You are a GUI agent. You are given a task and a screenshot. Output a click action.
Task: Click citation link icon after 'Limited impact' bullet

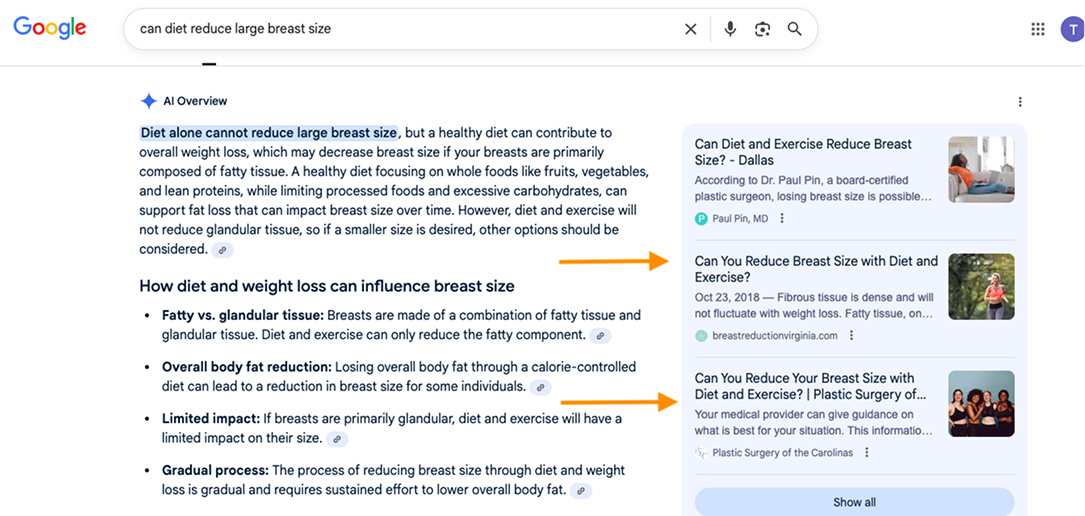tap(337, 439)
